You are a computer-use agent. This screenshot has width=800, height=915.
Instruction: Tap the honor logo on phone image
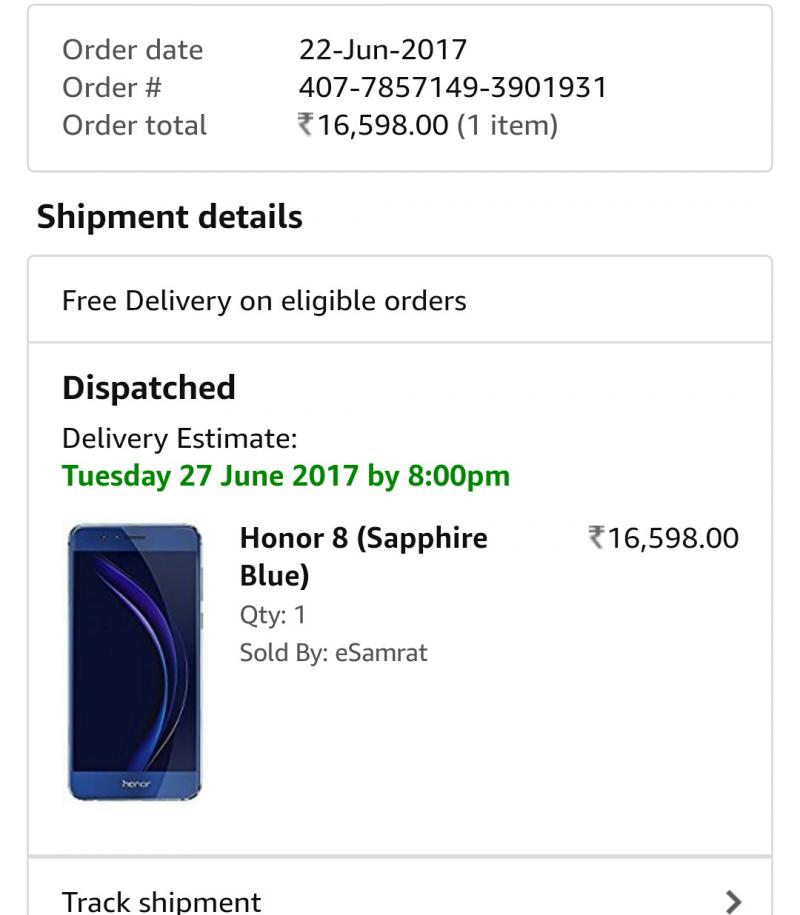coord(136,784)
